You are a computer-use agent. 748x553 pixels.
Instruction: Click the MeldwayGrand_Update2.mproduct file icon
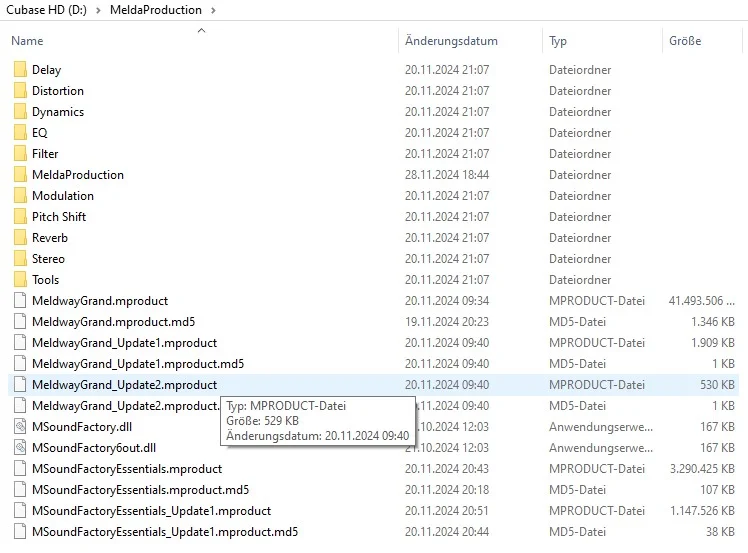coord(20,385)
